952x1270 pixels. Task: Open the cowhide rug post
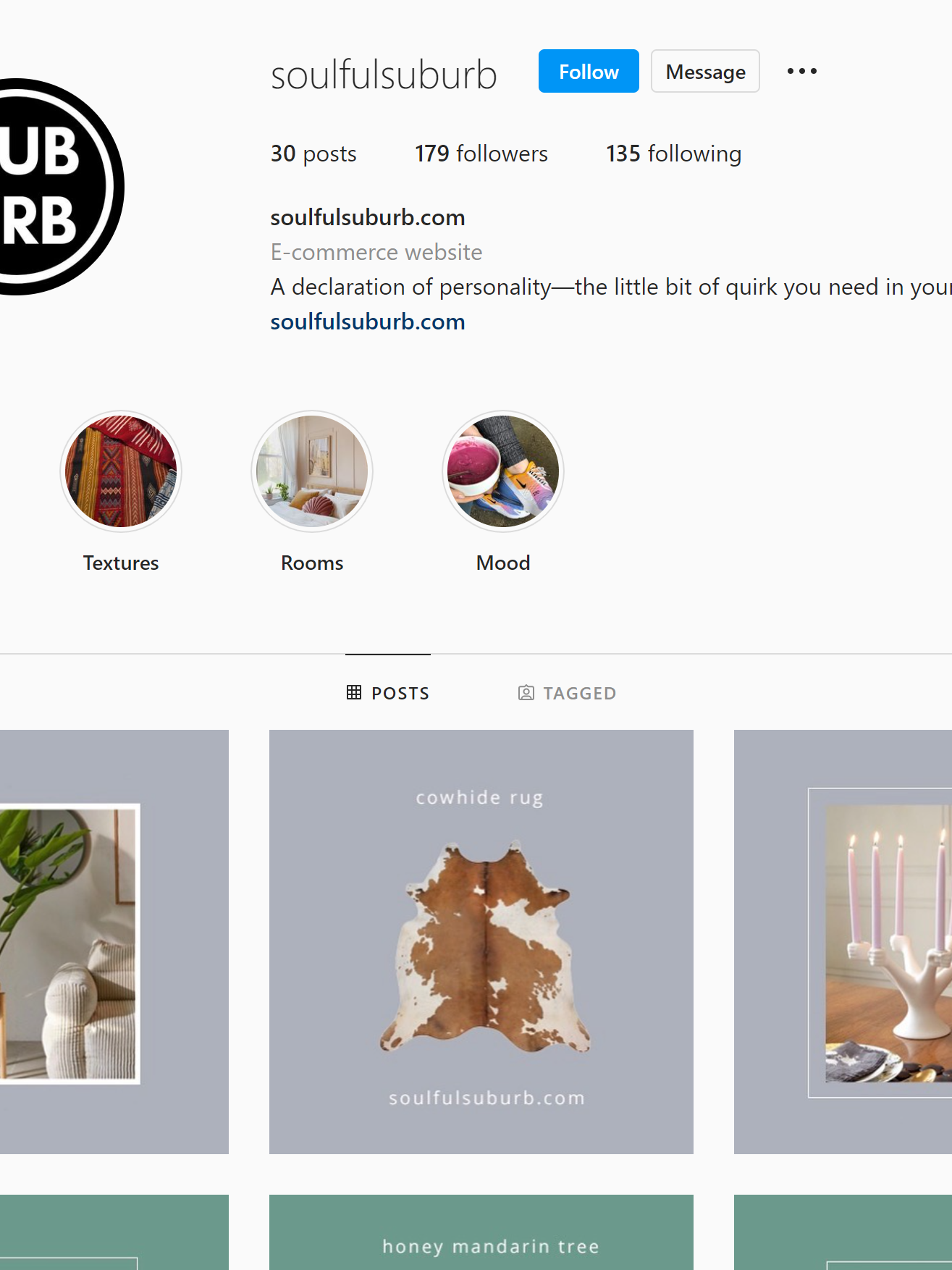(481, 942)
